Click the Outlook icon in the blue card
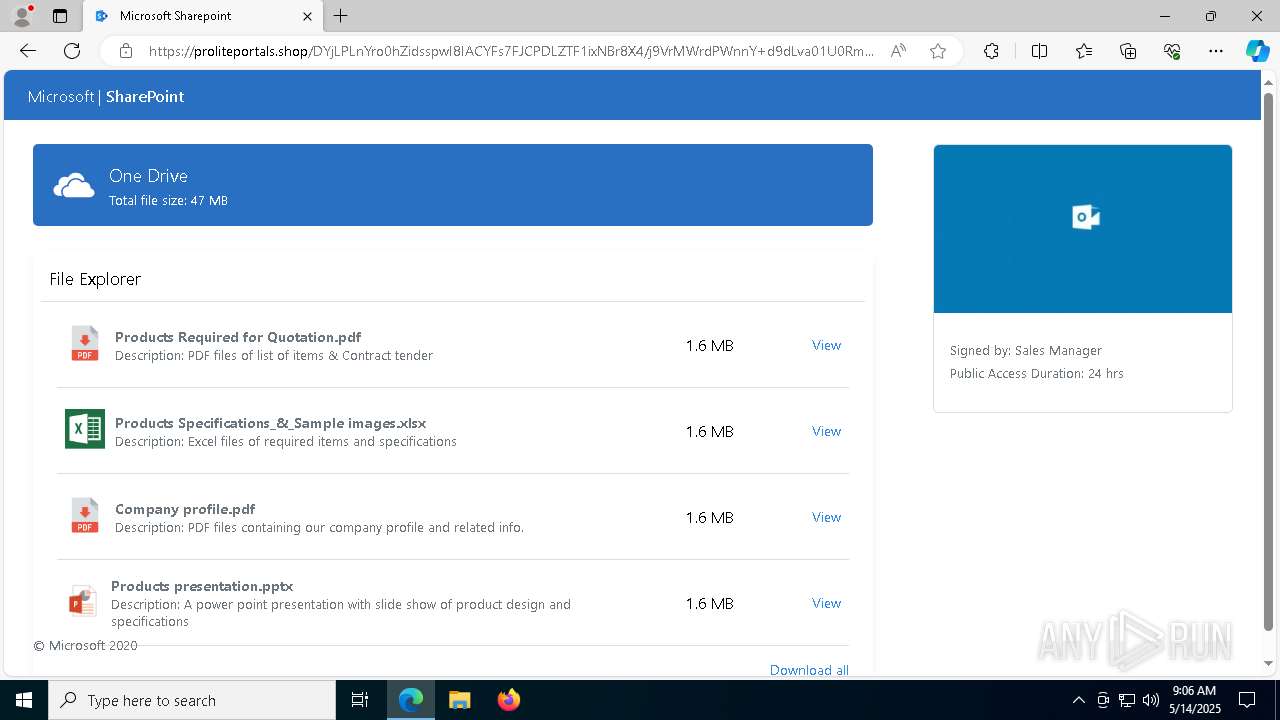The width and height of the screenshot is (1280, 720). click(1086, 217)
